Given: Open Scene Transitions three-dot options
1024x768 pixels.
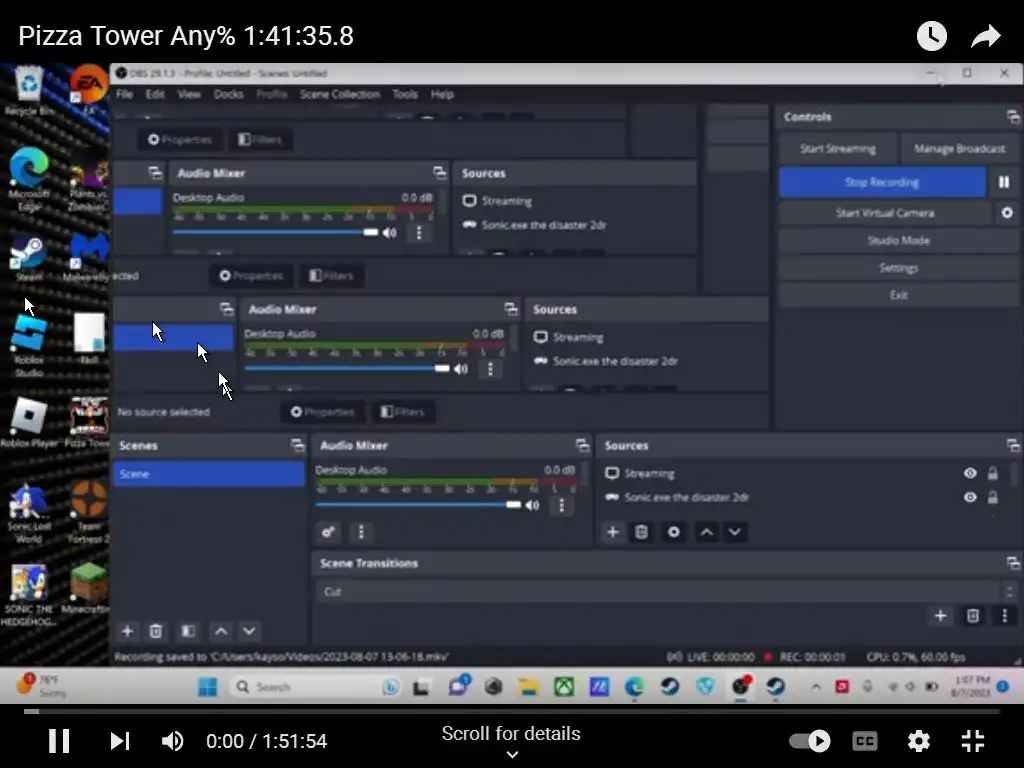Looking at the screenshot, I should [1004, 616].
